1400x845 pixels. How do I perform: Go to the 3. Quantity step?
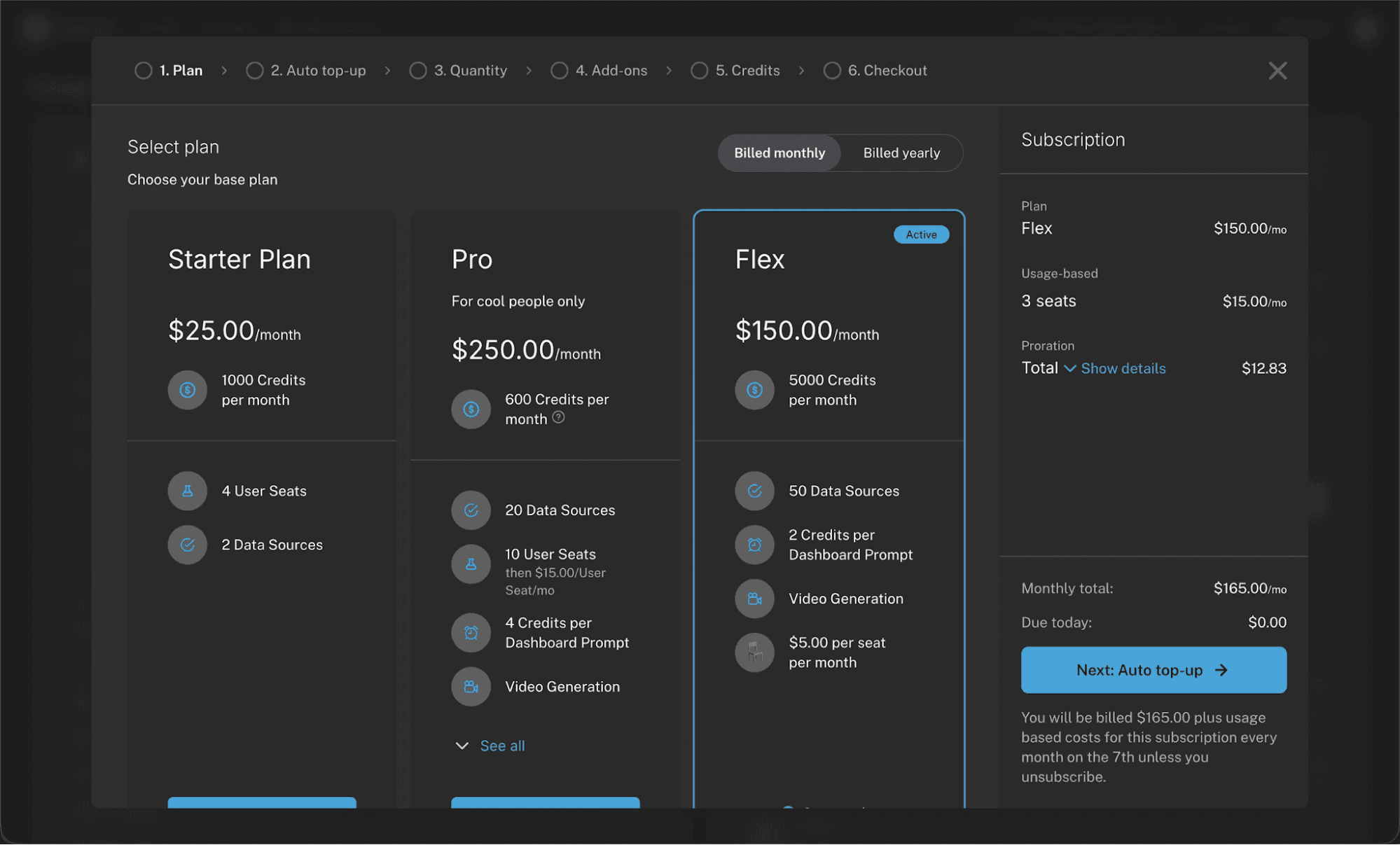pos(458,71)
